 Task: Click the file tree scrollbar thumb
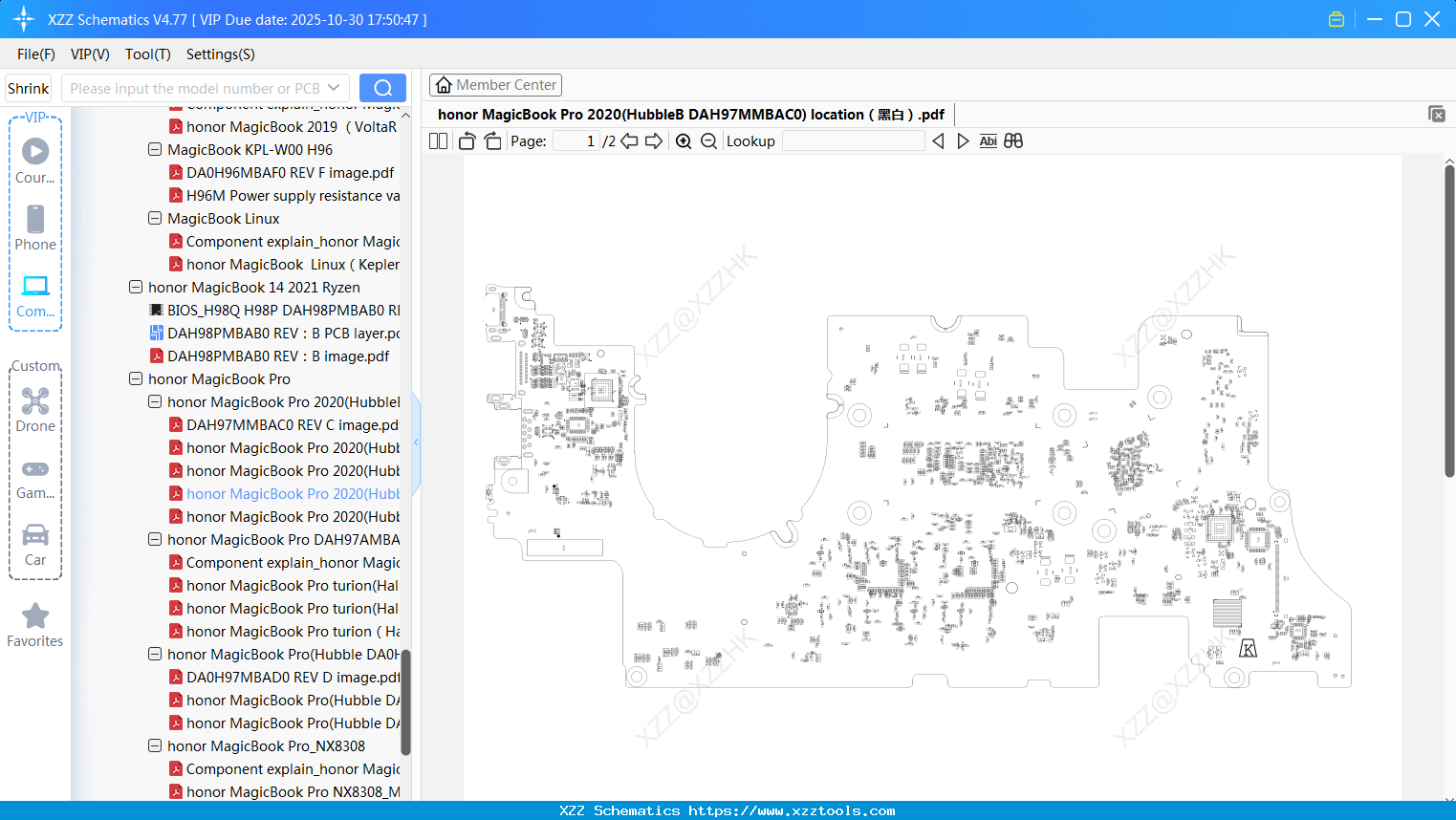pyautogui.click(x=405, y=702)
